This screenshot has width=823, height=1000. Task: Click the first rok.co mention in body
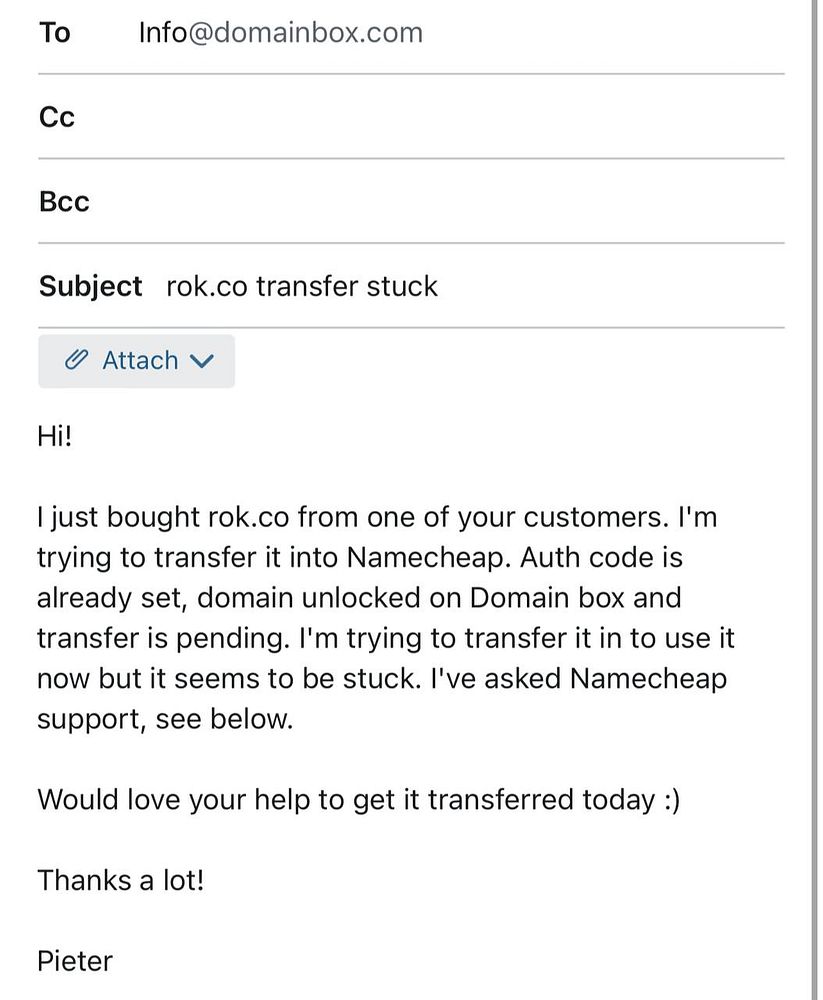(249, 517)
